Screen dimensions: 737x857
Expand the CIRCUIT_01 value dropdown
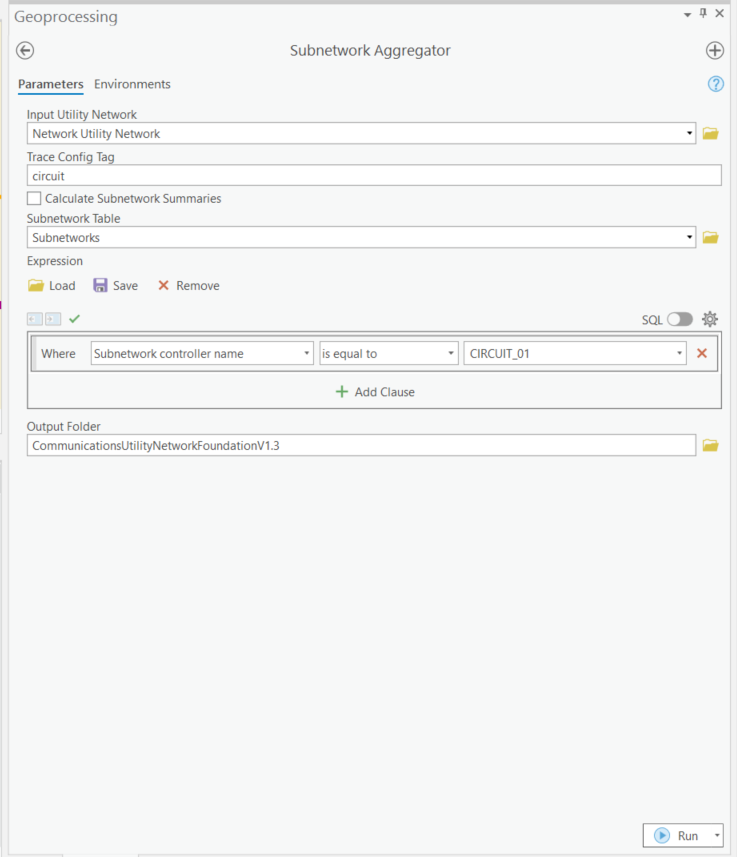(680, 354)
